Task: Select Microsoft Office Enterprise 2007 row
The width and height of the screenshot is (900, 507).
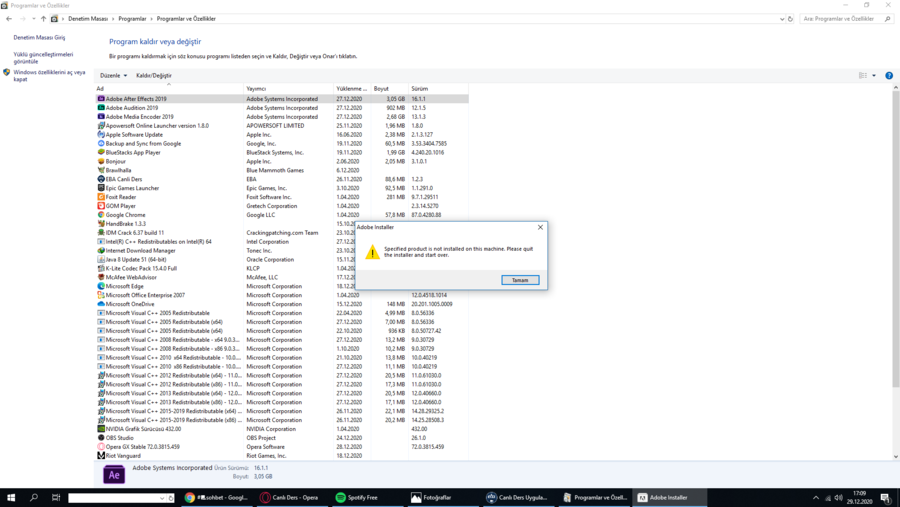Action: pyautogui.click(x=281, y=295)
